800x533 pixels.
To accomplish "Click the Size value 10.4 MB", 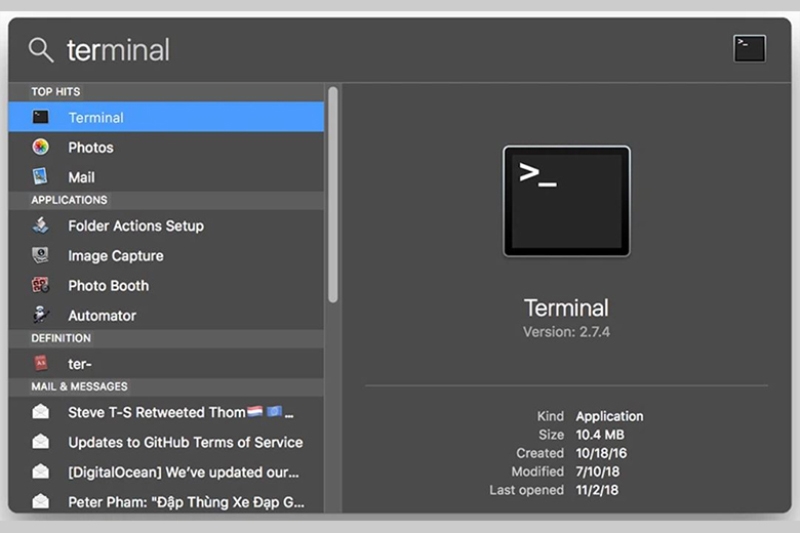I will click(x=600, y=435).
